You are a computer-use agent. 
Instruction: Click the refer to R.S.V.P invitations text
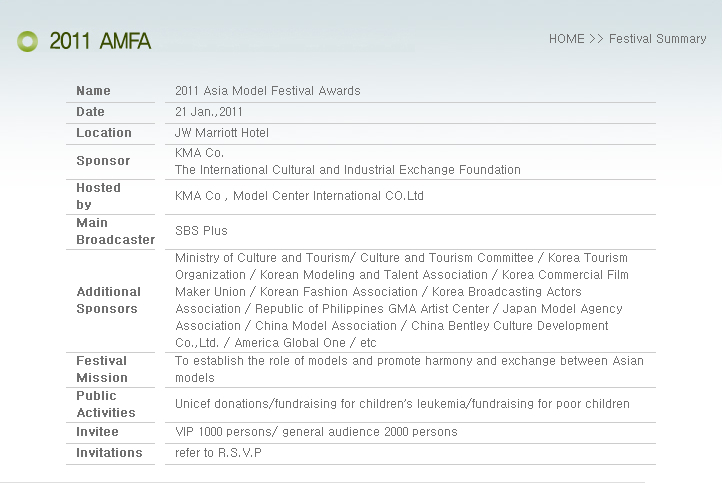click(x=218, y=453)
